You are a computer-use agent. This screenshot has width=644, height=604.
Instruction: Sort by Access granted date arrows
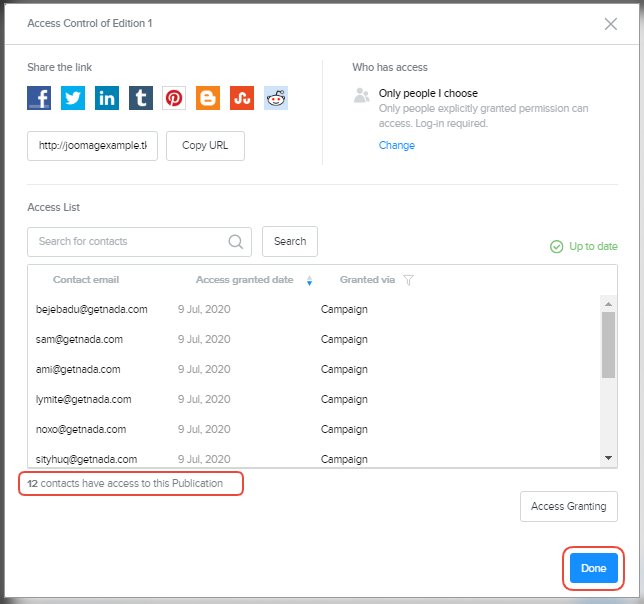click(x=309, y=280)
